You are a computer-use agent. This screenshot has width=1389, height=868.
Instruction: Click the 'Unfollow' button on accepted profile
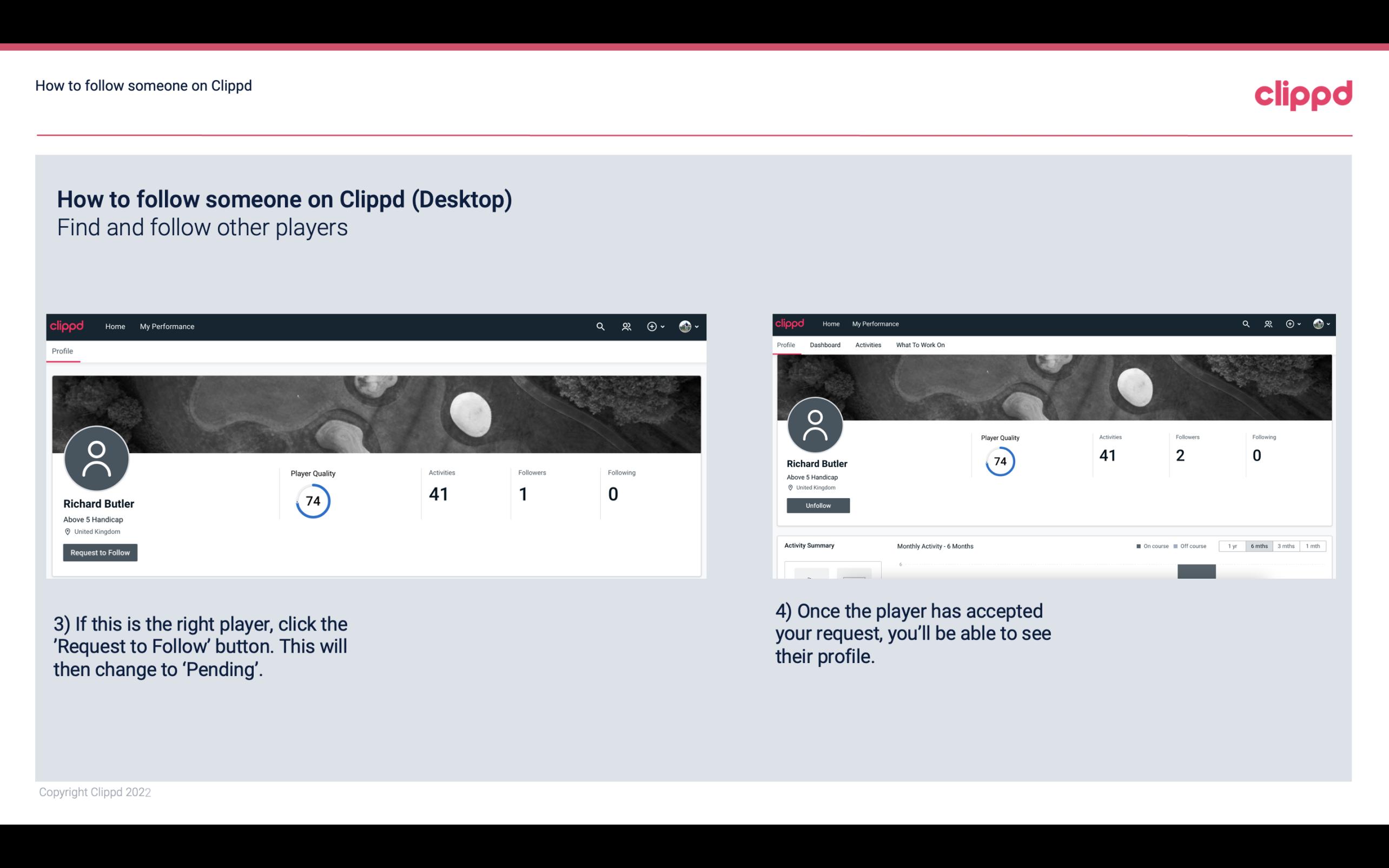coord(817,505)
